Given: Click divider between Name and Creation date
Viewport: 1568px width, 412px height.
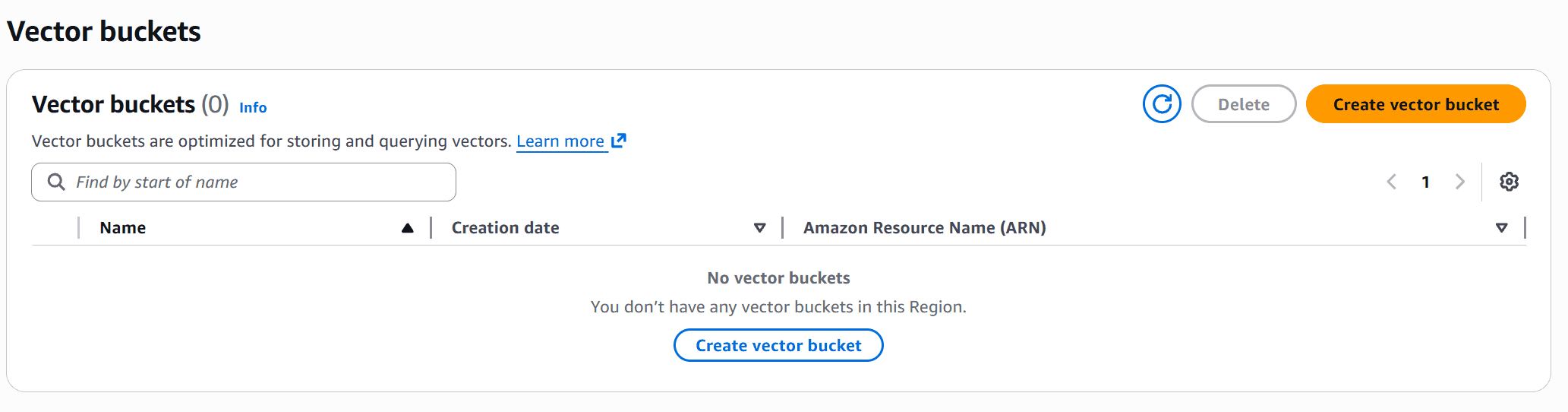Looking at the screenshot, I should point(431,228).
